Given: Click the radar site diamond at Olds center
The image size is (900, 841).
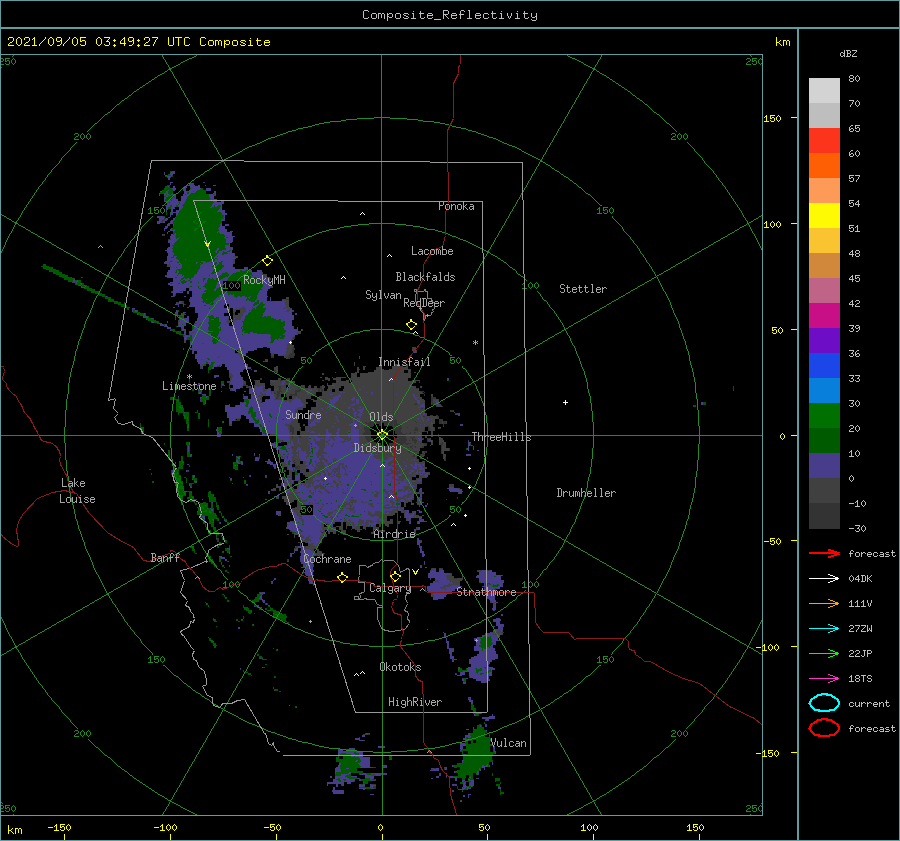Looking at the screenshot, I should pos(382,435).
